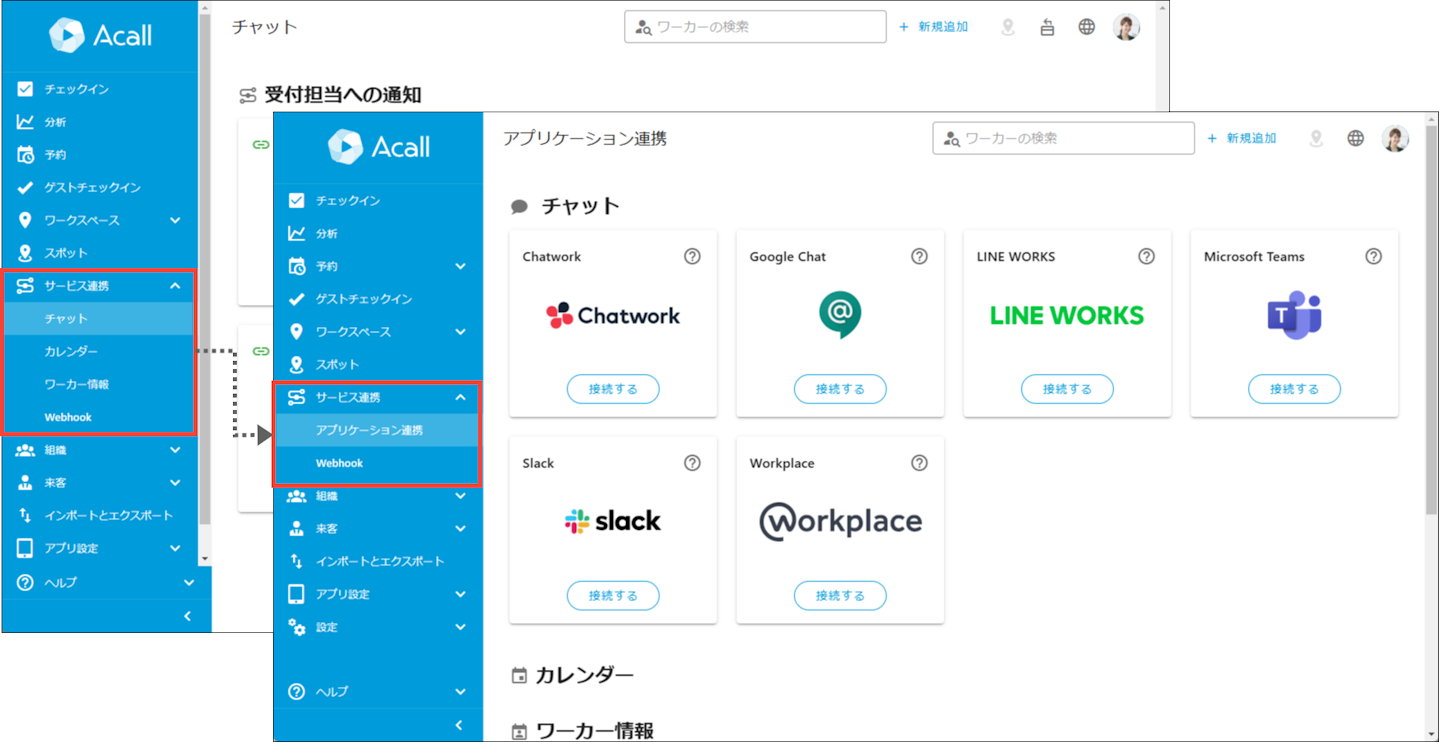The width and height of the screenshot is (1439, 742).
Task: Open user avatar in front window
Action: [1395, 138]
